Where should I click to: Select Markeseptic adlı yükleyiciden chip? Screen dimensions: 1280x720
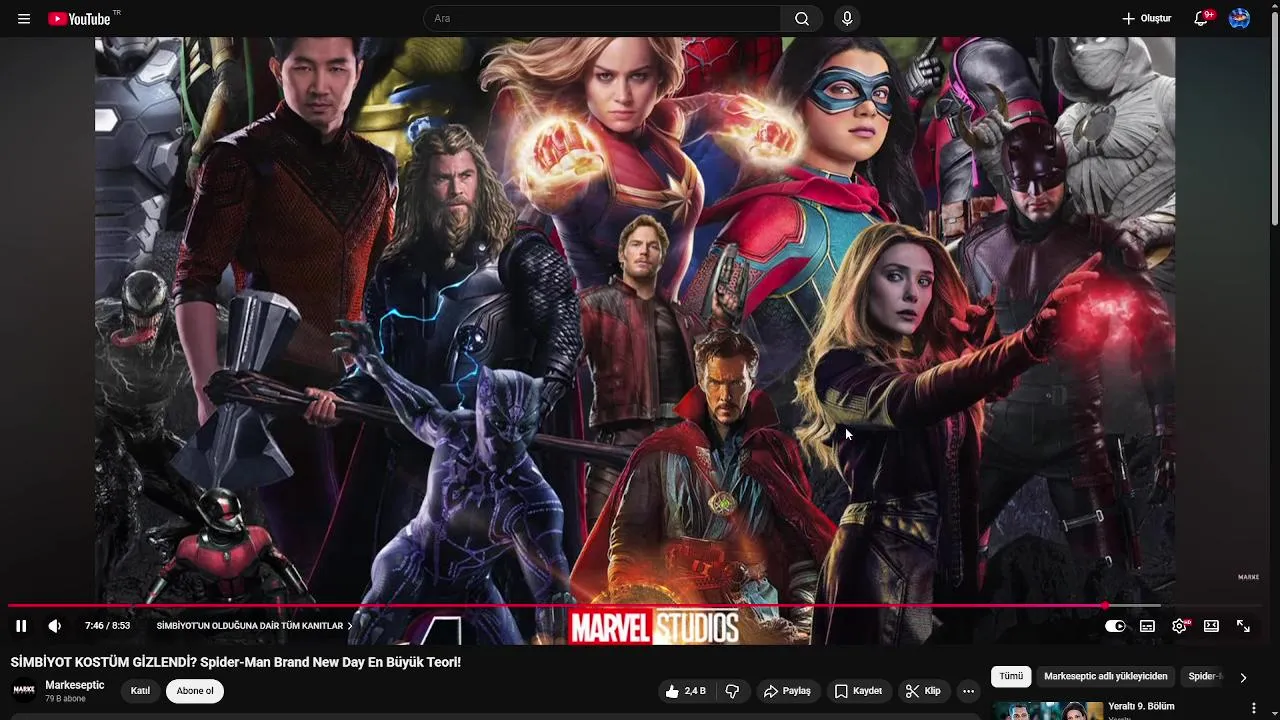click(1106, 677)
